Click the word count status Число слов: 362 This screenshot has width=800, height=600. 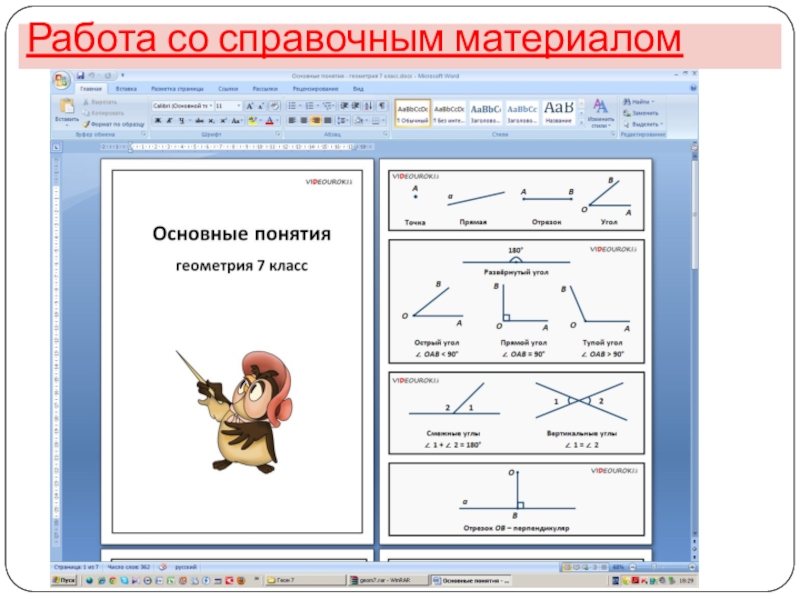coord(129,567)
